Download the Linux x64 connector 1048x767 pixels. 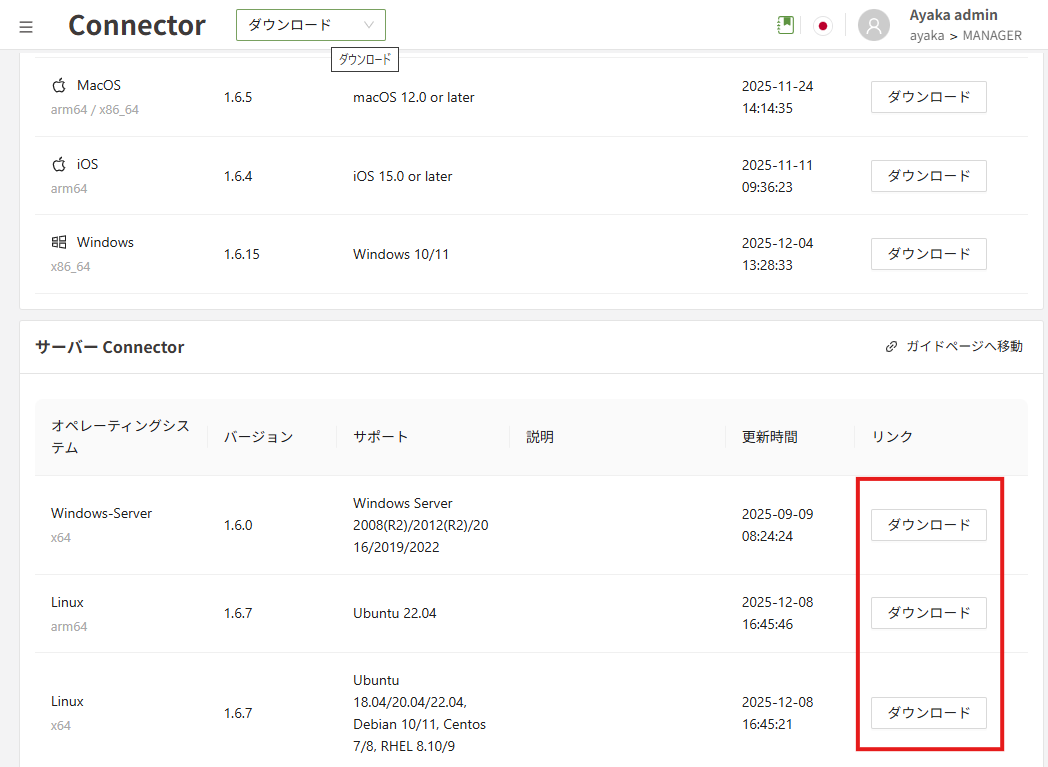click(928, 713)
